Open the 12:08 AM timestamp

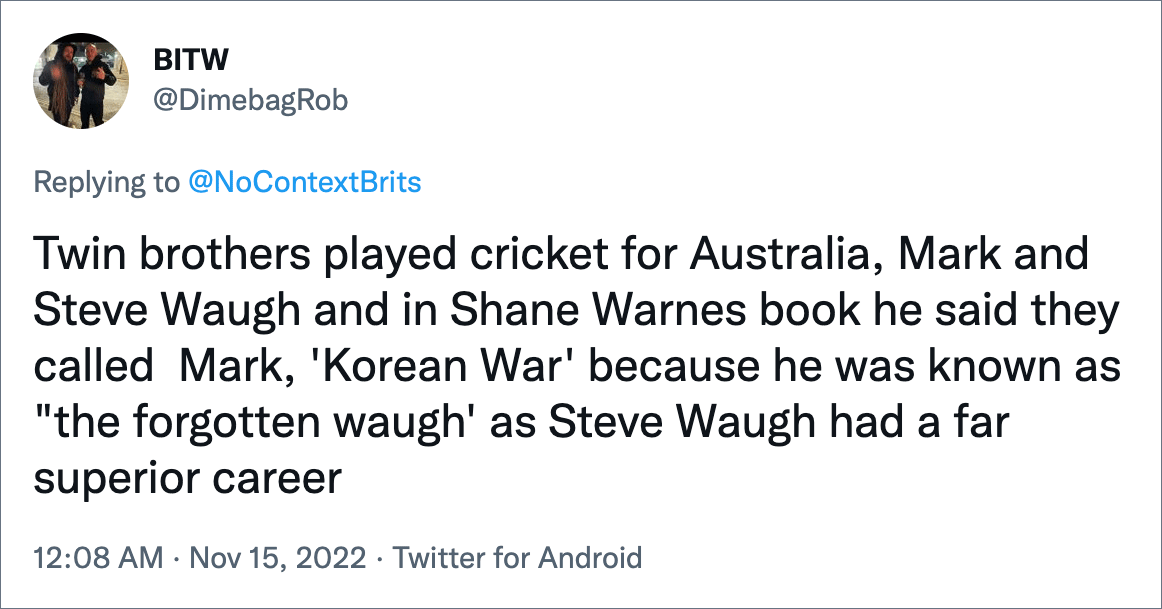tap(99, 557)
